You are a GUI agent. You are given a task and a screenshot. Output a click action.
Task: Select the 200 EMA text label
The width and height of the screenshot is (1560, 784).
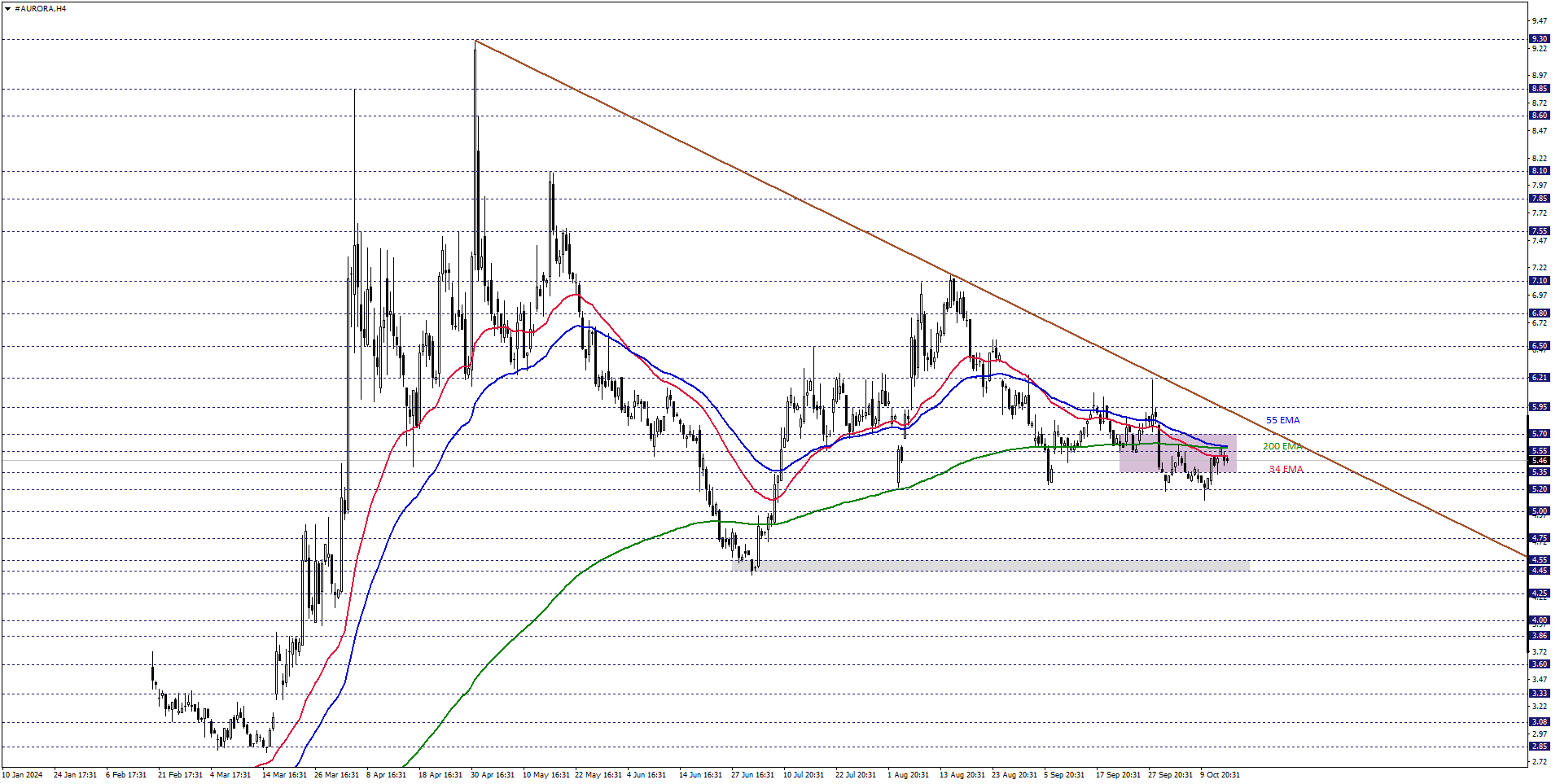1282,446
